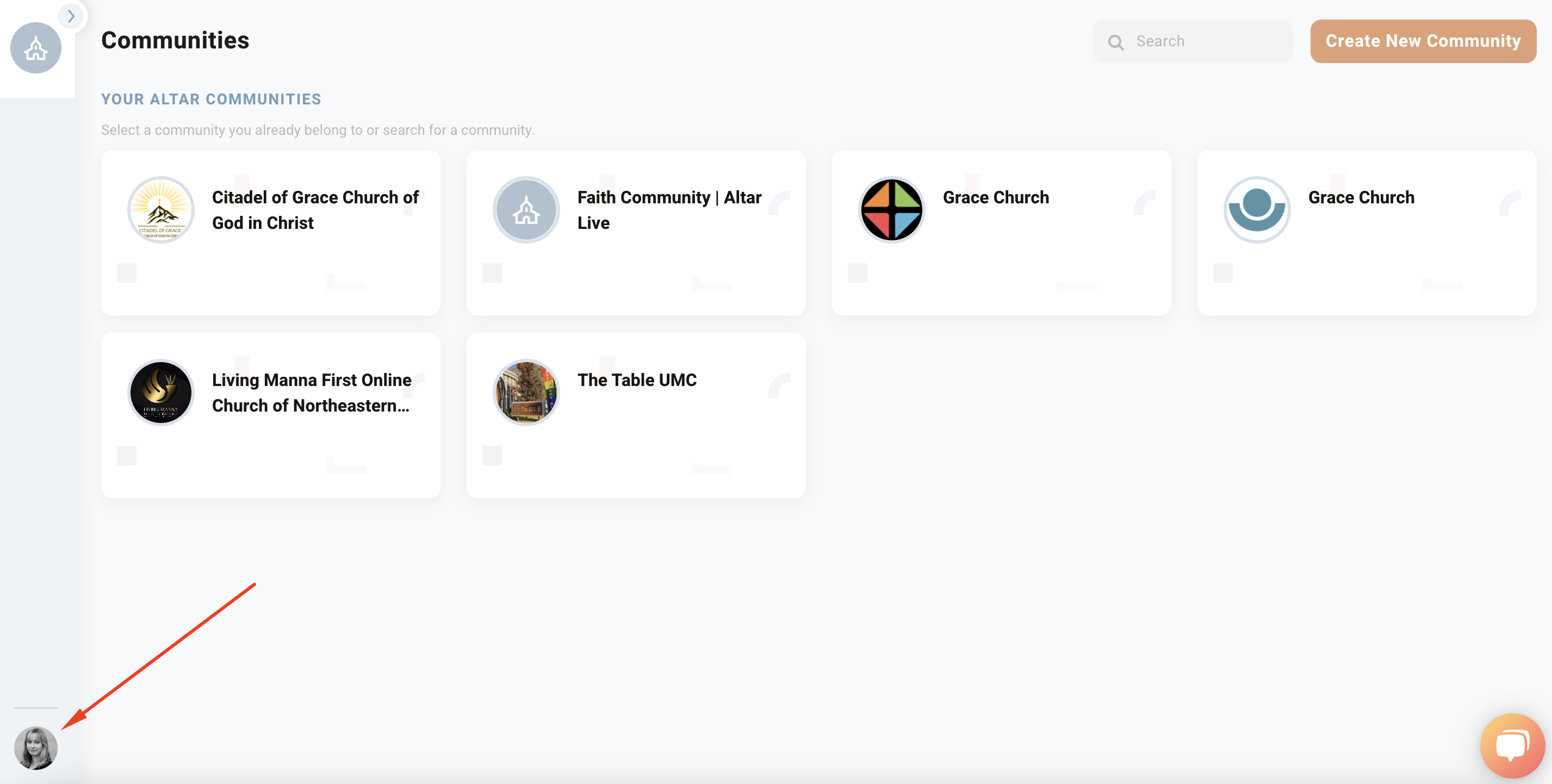Select The Table UMC community
The height and width of the screenshot is (784, 1552).
pos(636,380)
